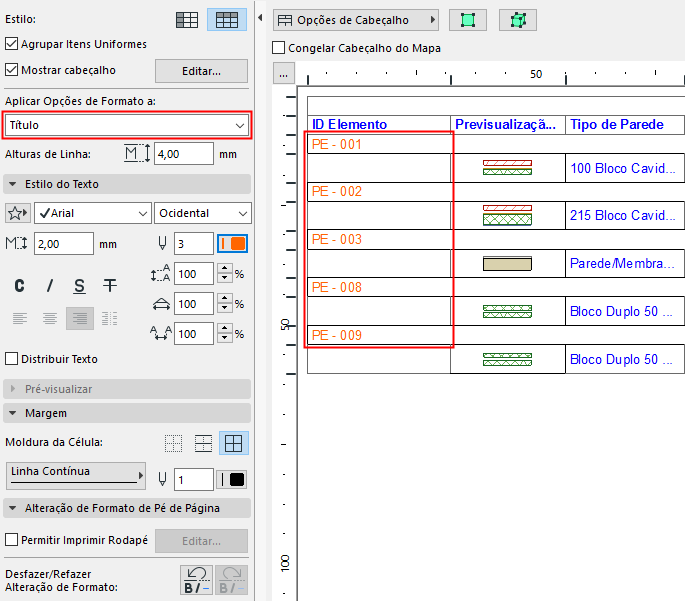685x601 pixels.
Task: Select the 100 Bloco Cavid... cell
Action: (624, 168)
